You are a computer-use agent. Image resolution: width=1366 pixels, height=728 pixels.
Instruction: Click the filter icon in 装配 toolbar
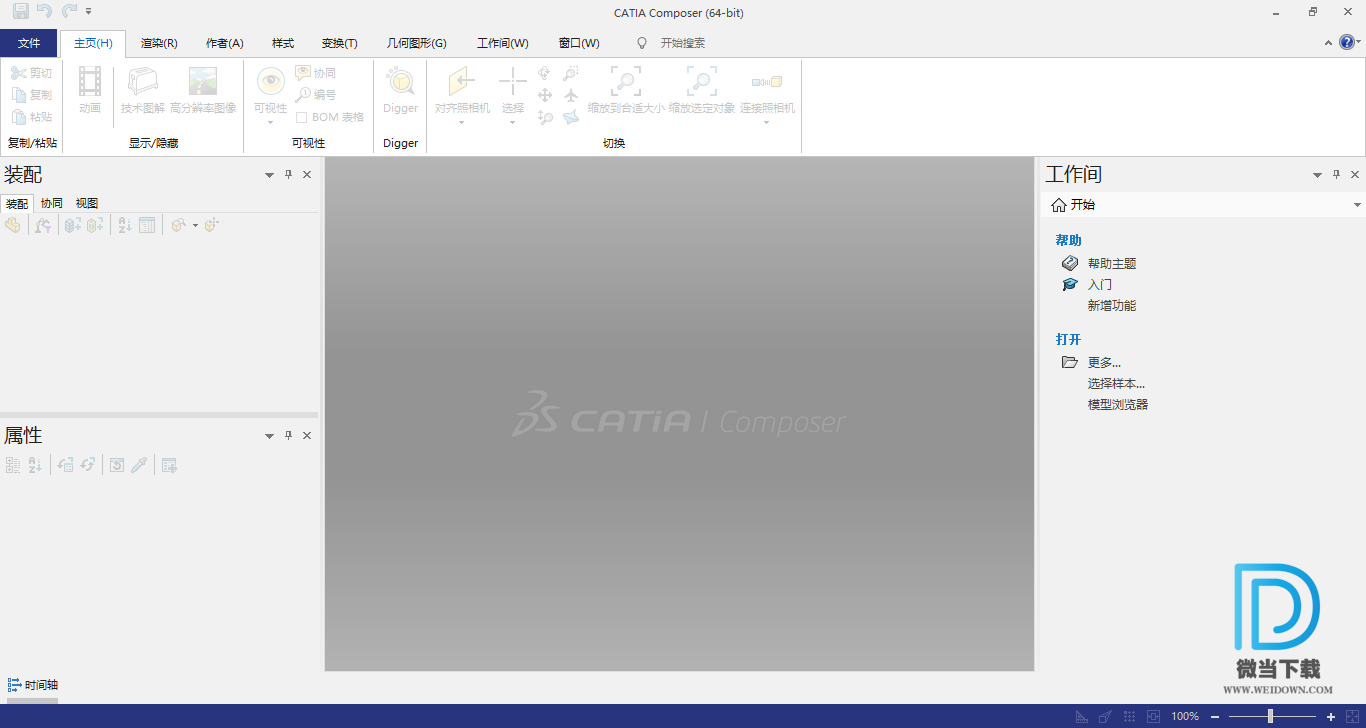tap(42, 226)
